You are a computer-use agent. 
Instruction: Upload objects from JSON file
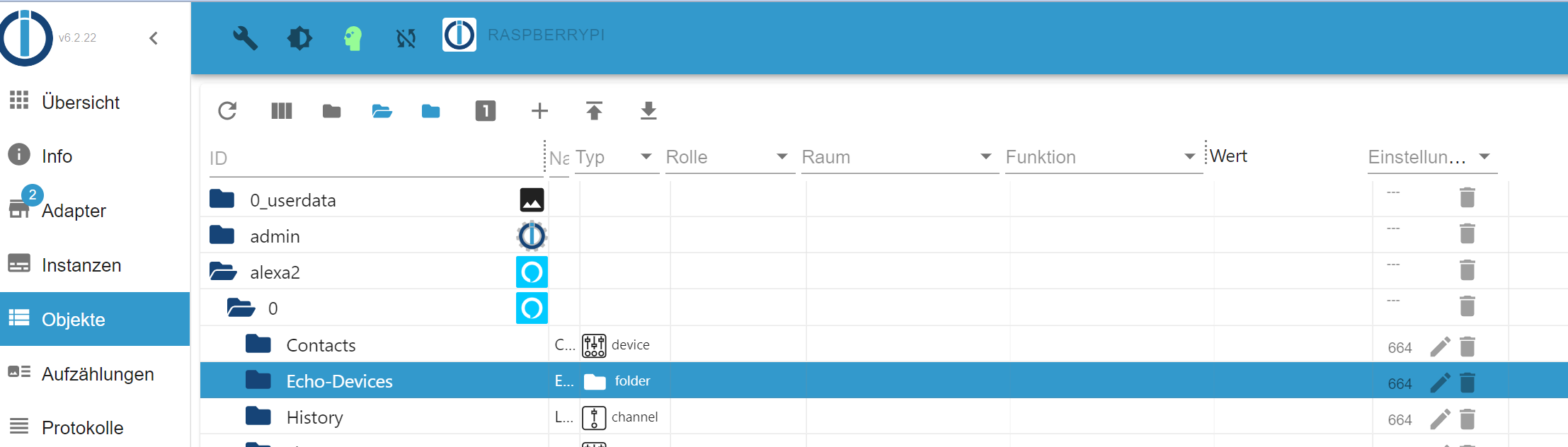point(594,111)
